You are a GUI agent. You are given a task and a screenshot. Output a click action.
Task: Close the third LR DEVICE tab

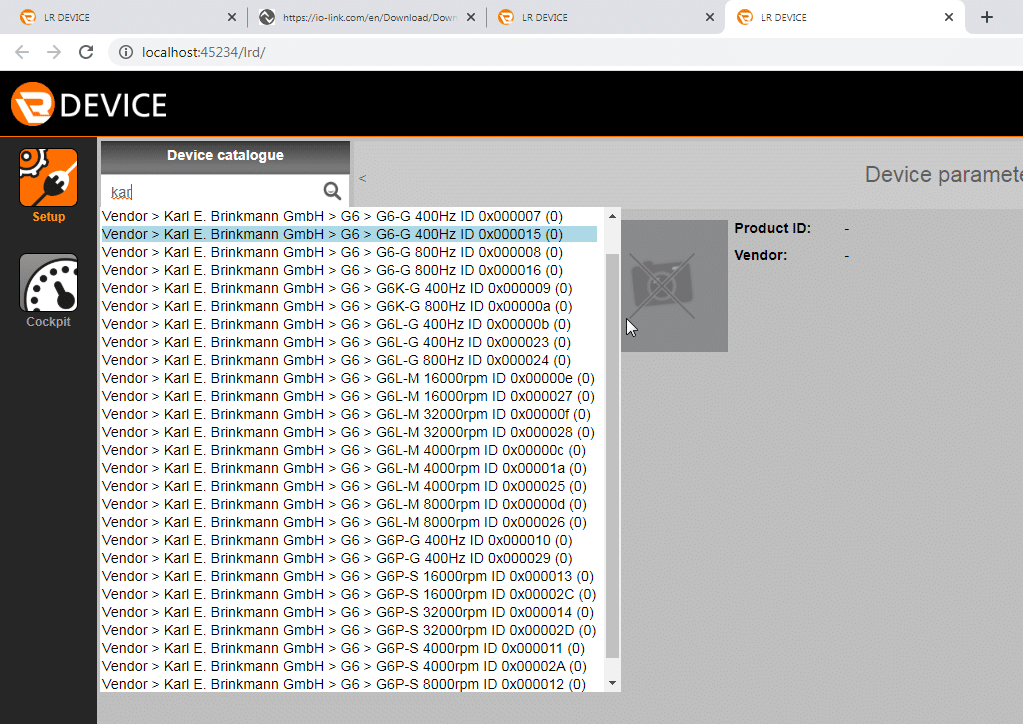[710, 18]
